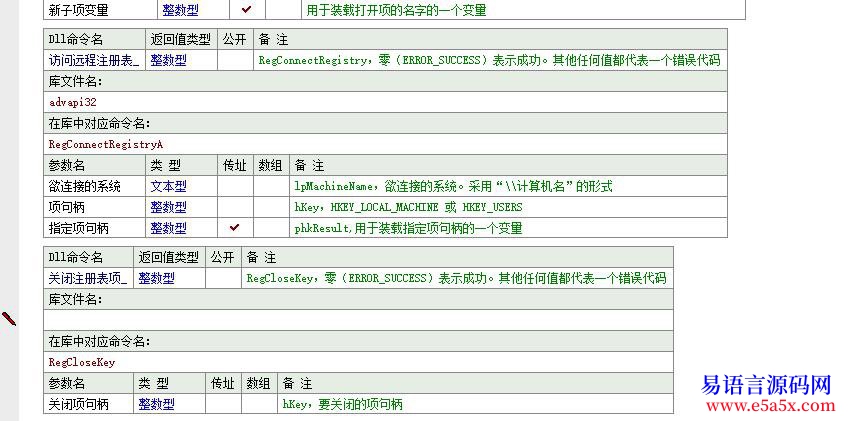Toggle the 传址 cell of 关闭项句柄
This screenshot has height=421, width=860.
pyautogui.click(x=223, y=404)
